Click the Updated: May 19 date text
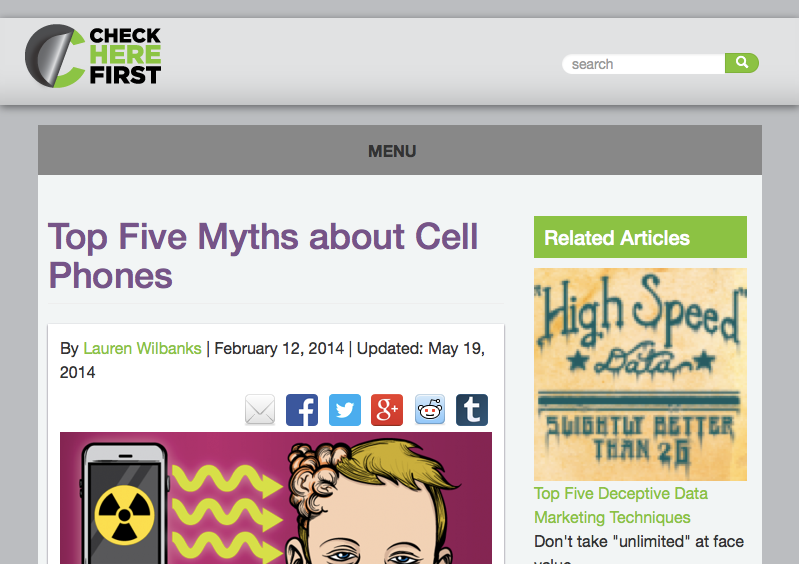Image resolution: width=799 pixels, height=564 pixels. (420, 349)
